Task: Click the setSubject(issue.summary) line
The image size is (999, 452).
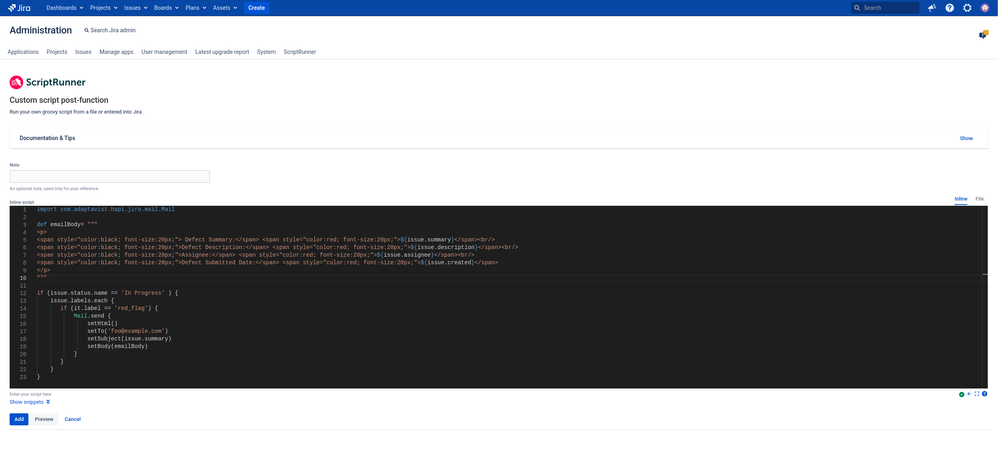Action: [129, 339]
